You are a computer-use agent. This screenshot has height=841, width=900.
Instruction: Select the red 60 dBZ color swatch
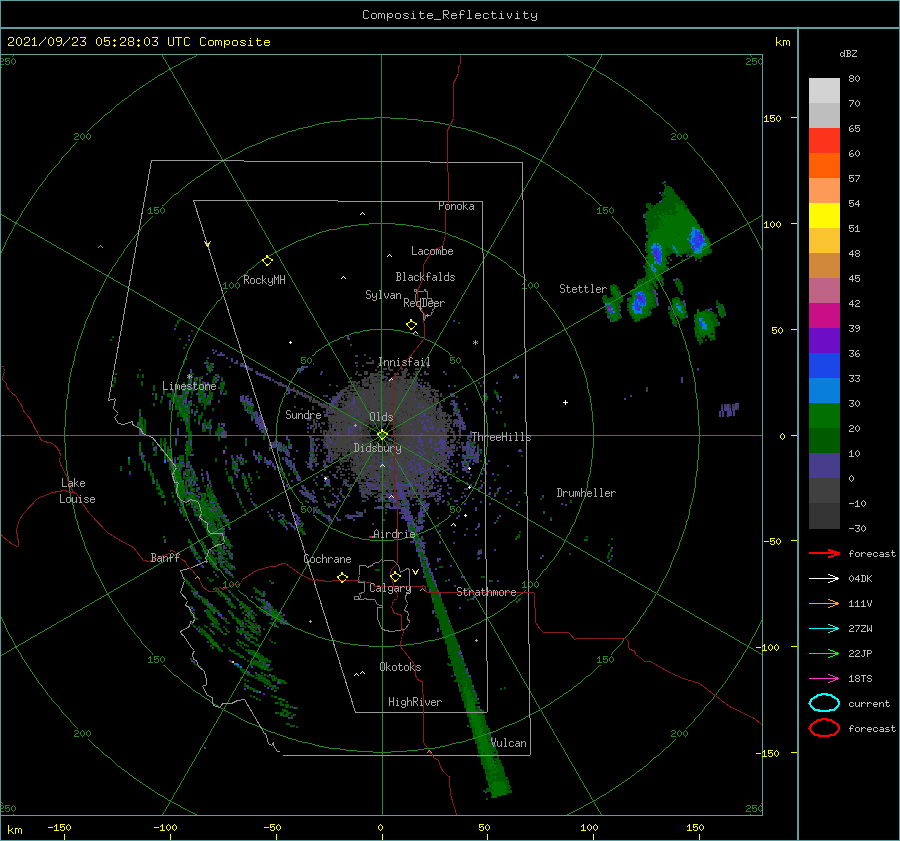pos(824,141)
